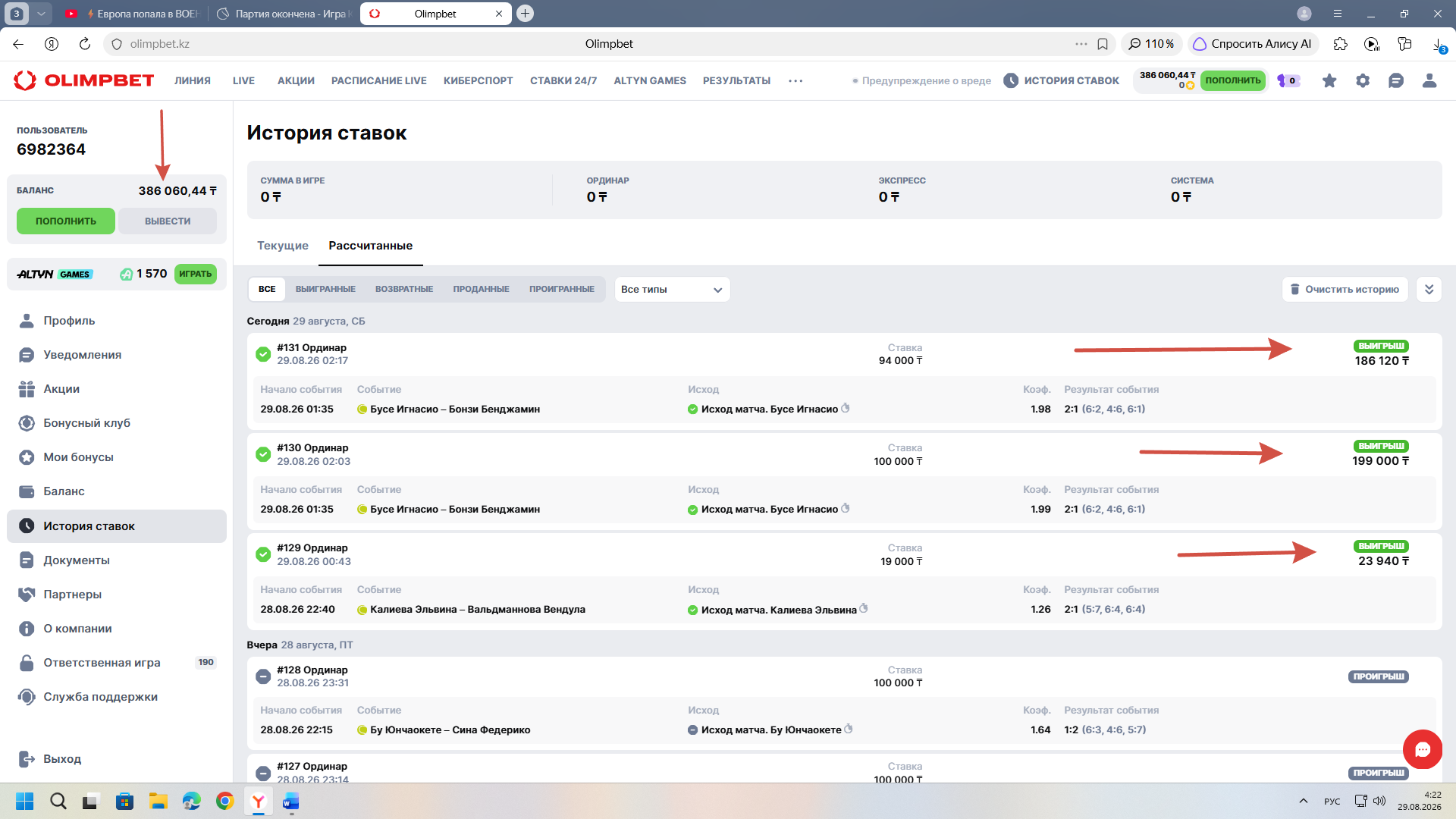The image size is (1456, 819).
Task: Open taskbar search magnifier
Action: pos(58,801)
